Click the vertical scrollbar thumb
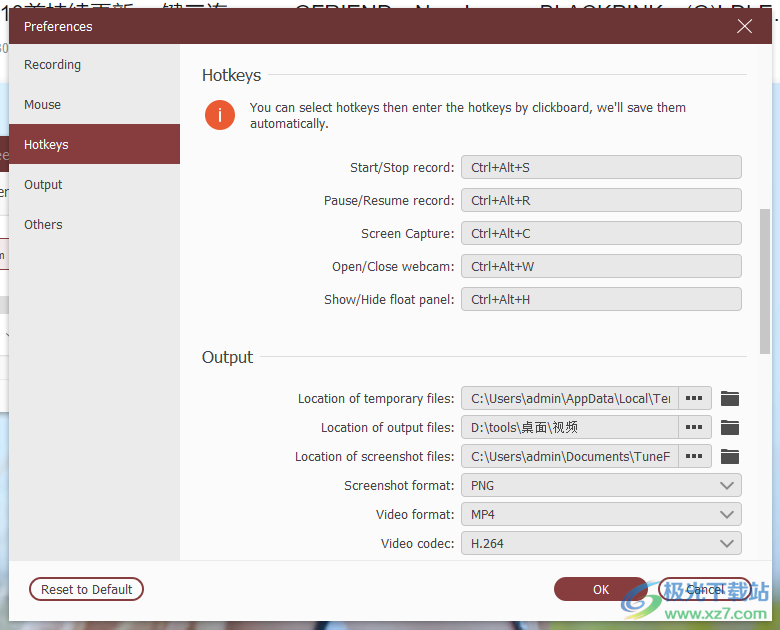 pos(765,281)
